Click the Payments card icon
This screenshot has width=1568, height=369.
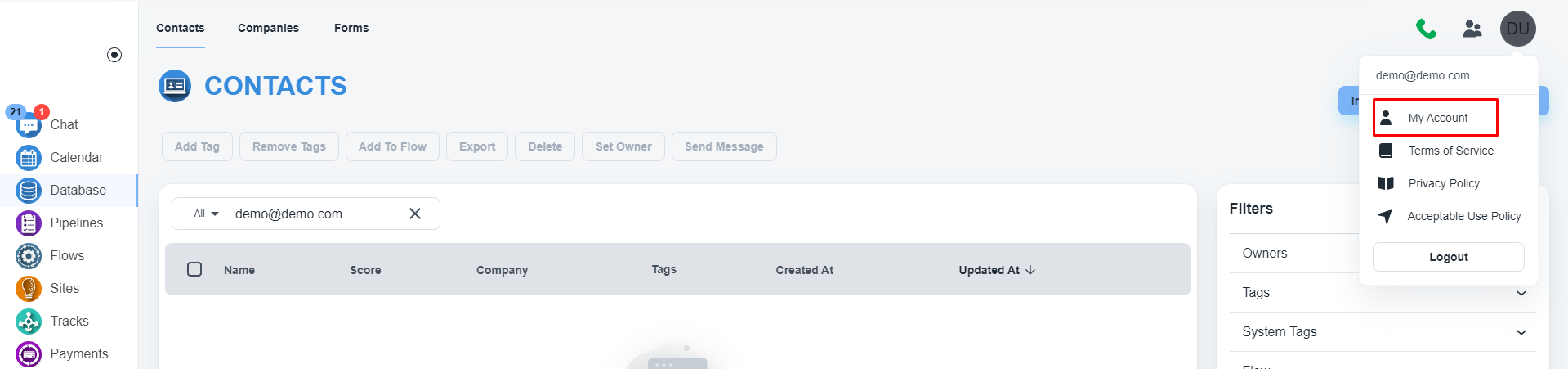click(29, 354)
